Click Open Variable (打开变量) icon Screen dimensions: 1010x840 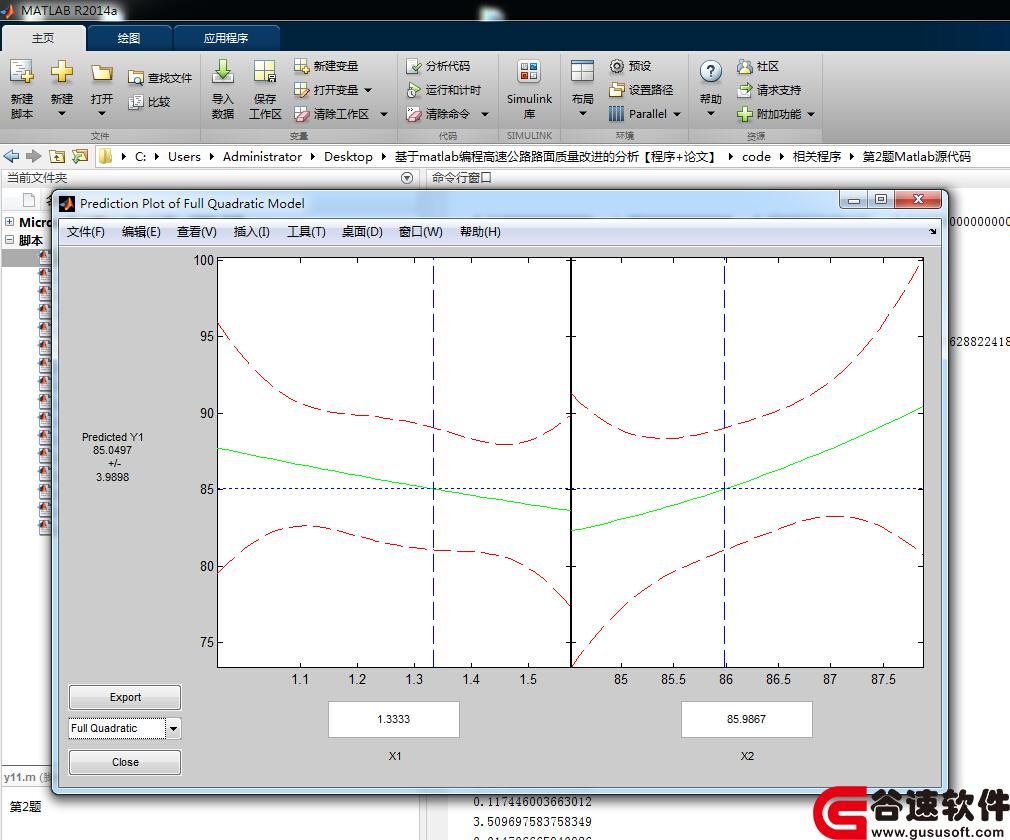click(x=301, y=90)
